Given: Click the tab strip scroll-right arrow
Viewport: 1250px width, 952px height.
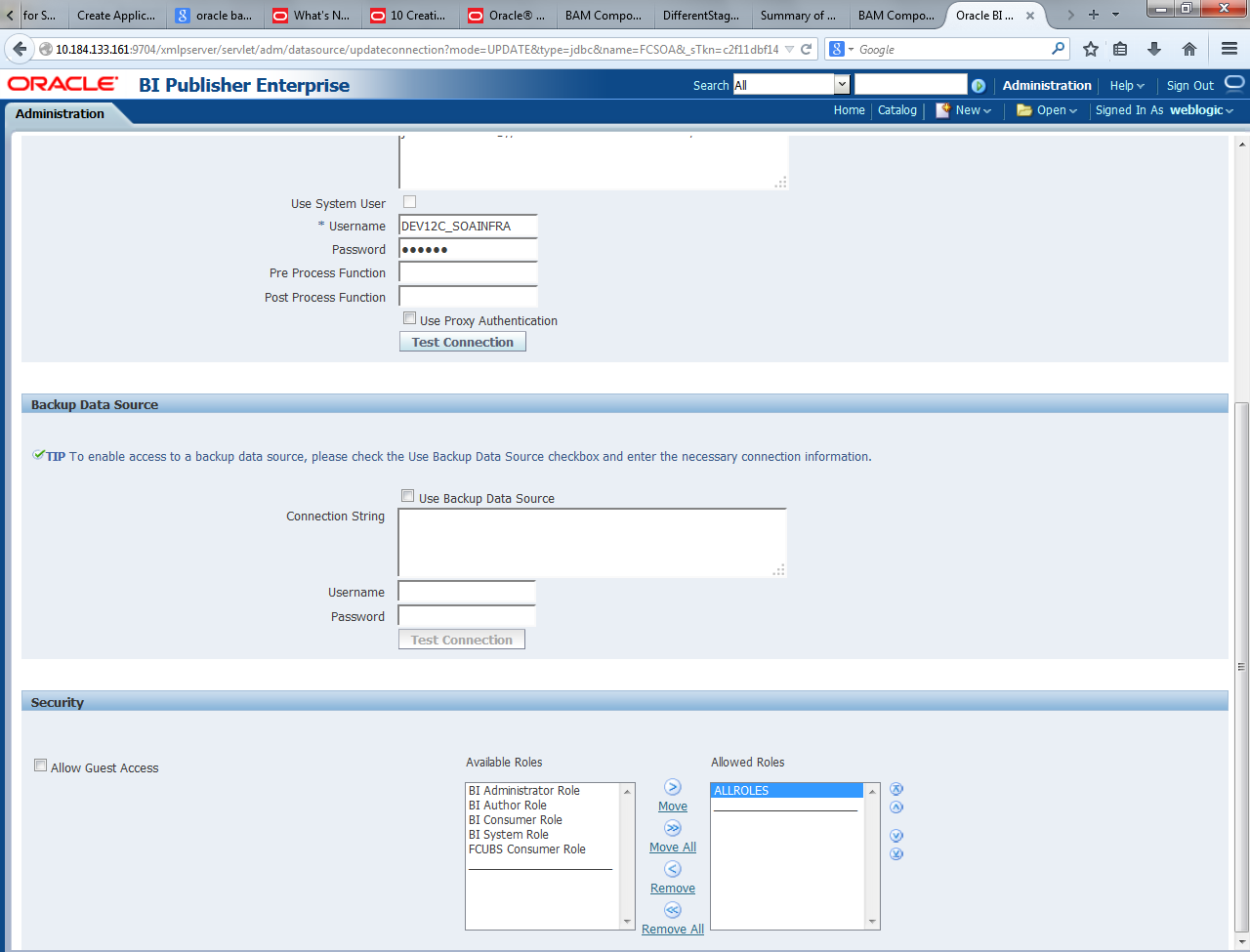Looking at the screenshot, I should click(1070, 15).
